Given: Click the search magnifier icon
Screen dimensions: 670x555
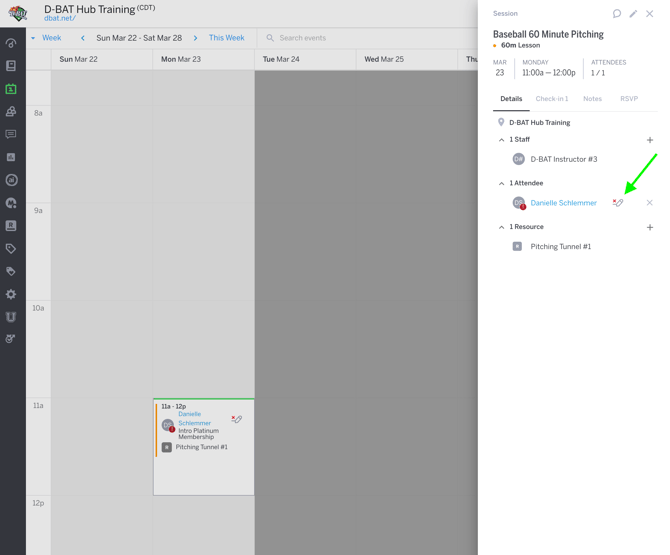Looking at the screenshot, I should point(270,38).
